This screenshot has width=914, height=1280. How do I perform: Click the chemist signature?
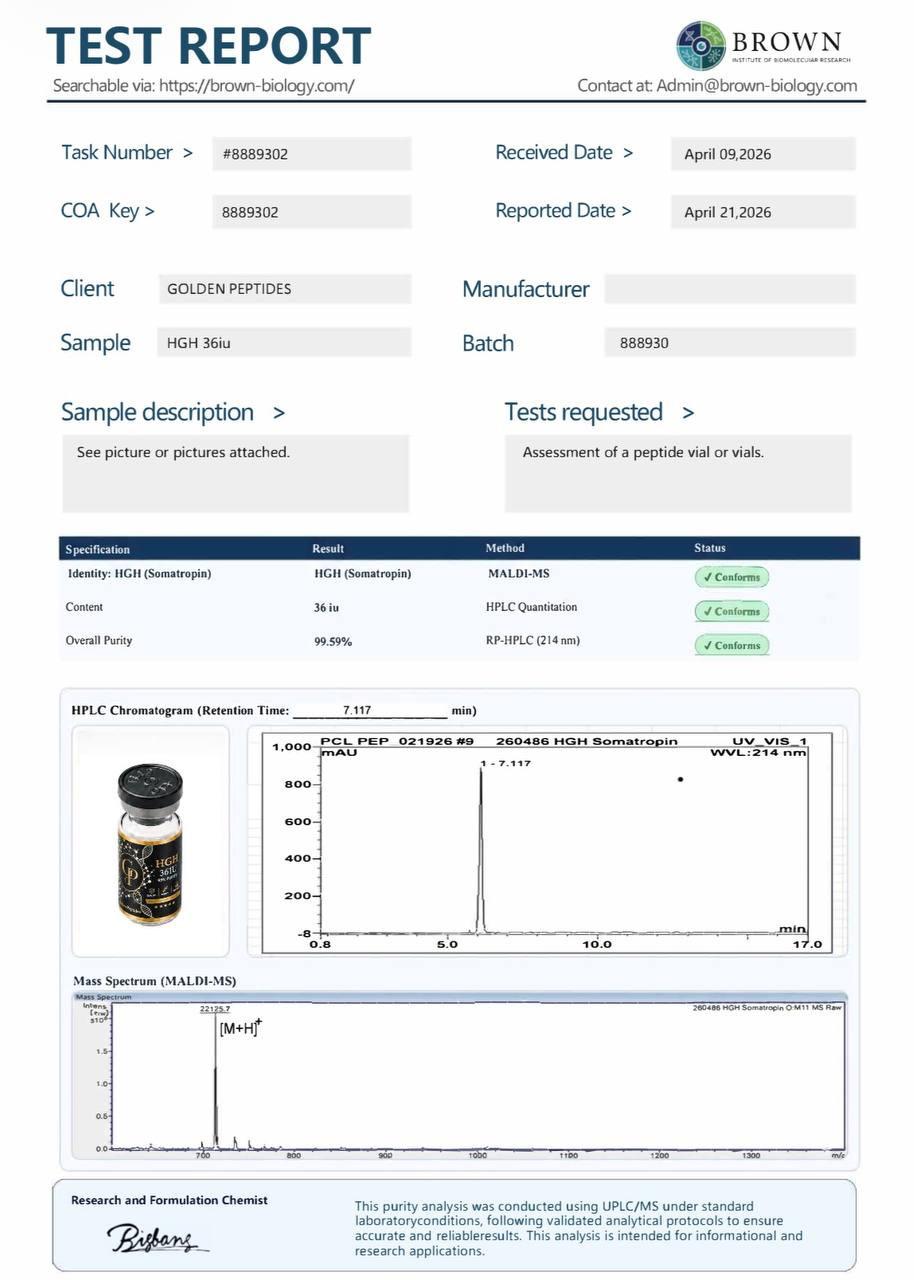coord(158,1238)
